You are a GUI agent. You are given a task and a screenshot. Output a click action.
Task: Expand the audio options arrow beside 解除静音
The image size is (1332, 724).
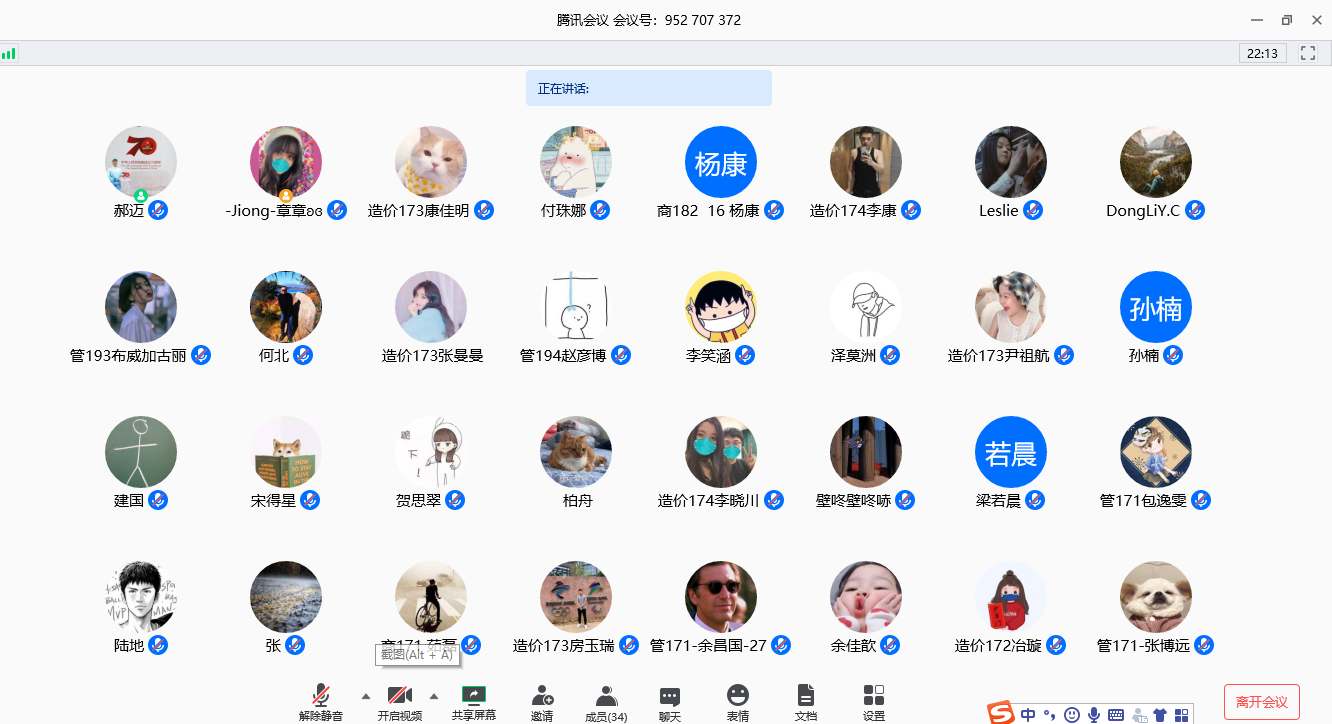tap(365, 696)
